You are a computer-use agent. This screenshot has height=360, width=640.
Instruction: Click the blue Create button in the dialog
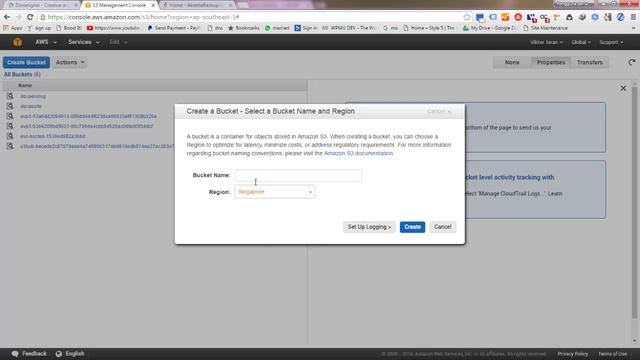(412, 227)
